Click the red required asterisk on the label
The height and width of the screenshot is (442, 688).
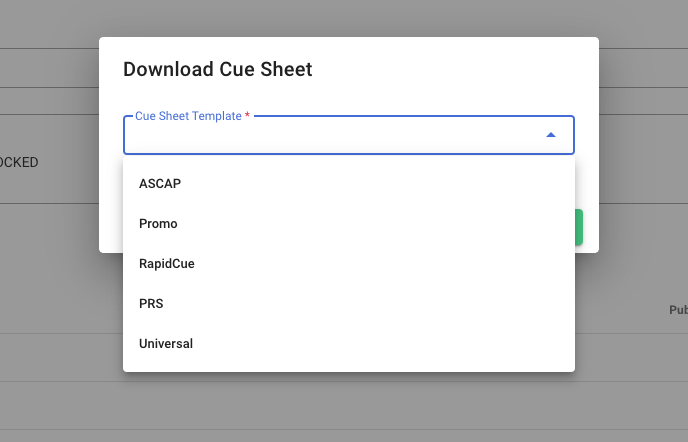[247, 116]
